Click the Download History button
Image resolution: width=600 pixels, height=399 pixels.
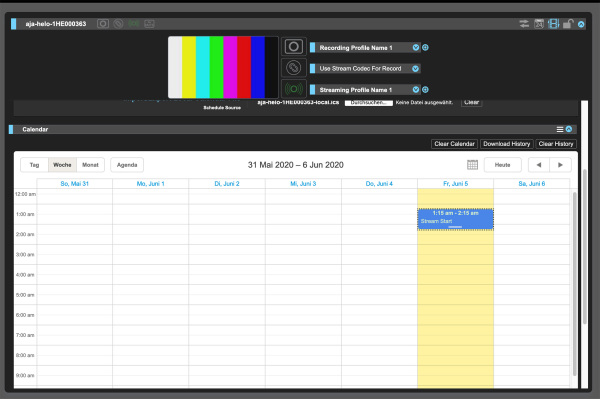click(507, 144)
